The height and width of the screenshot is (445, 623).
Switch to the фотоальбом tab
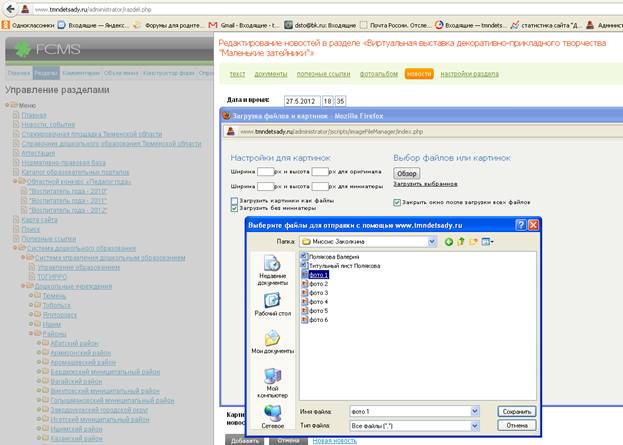coord(379,74)
